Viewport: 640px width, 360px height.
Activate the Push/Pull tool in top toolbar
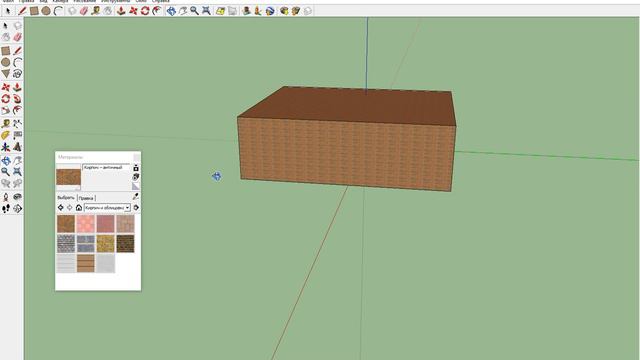click(121, 11)
